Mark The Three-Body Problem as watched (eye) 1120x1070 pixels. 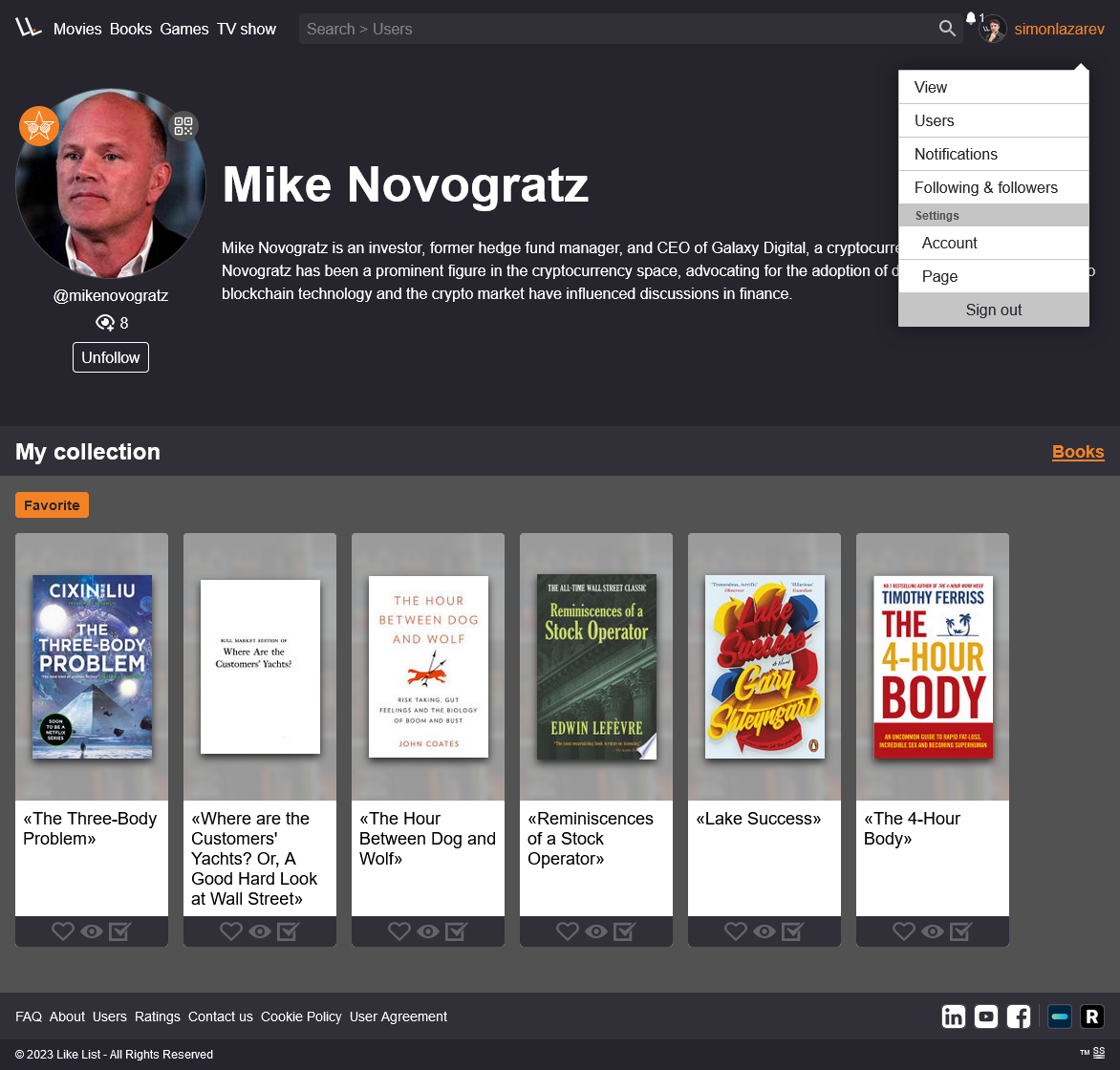92,931
